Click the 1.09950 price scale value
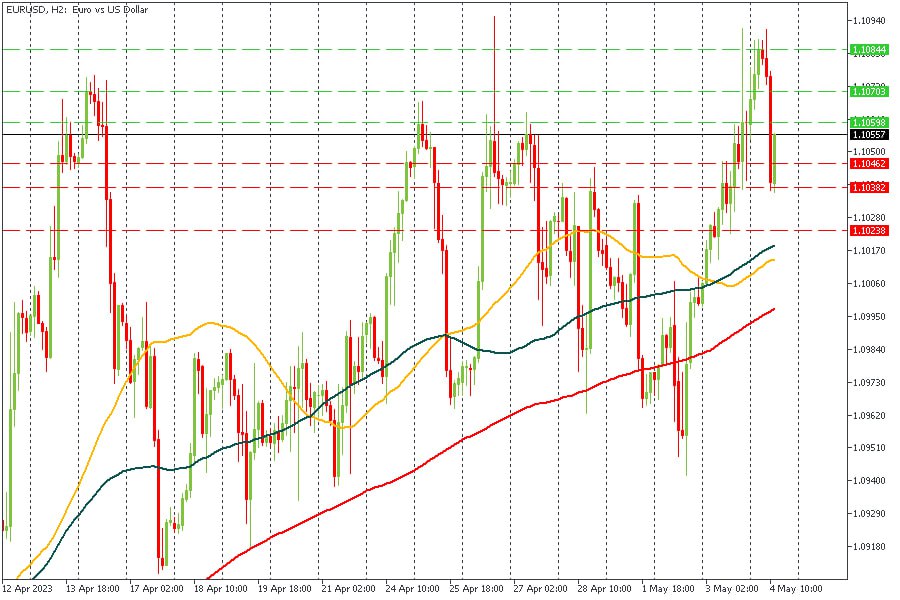Screen dimensions: 900x600 point(869,316)
